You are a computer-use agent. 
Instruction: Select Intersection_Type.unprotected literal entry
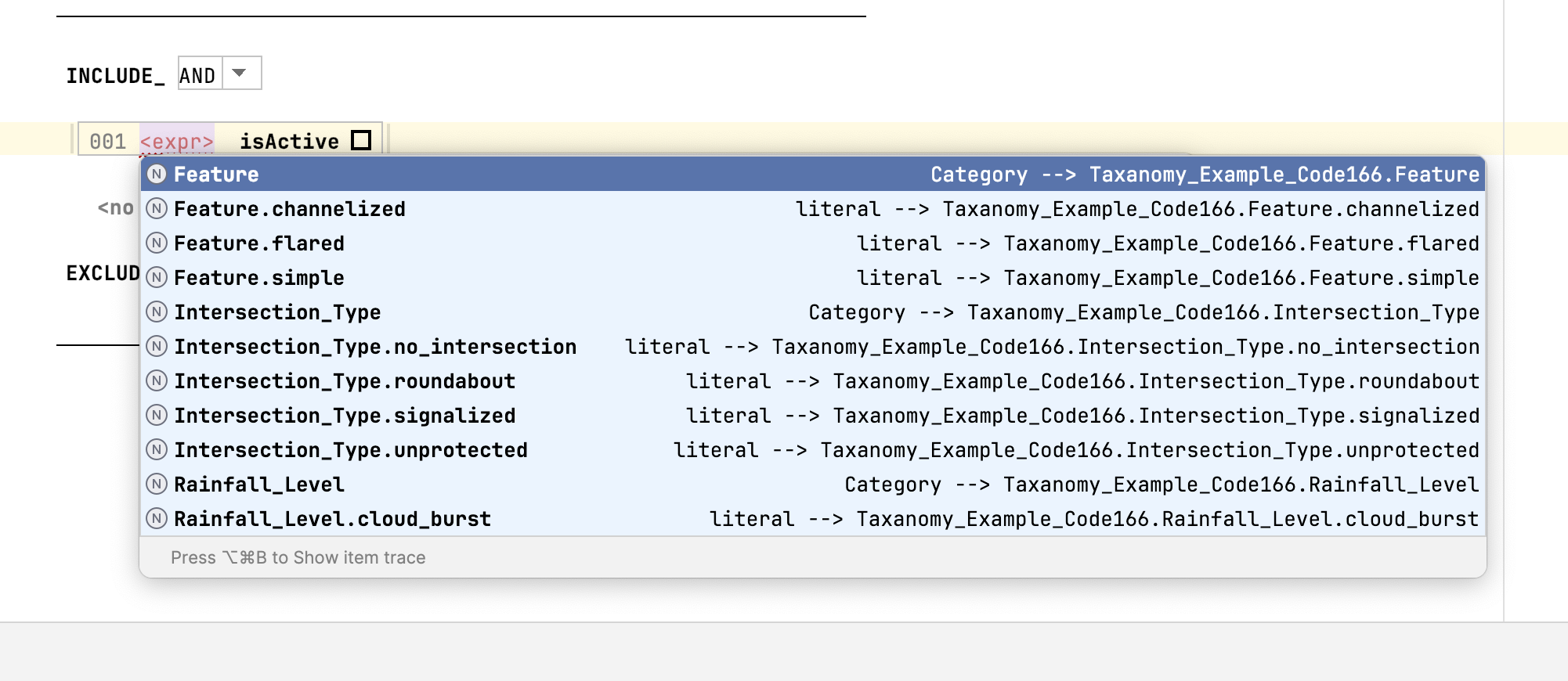(350, 450)
